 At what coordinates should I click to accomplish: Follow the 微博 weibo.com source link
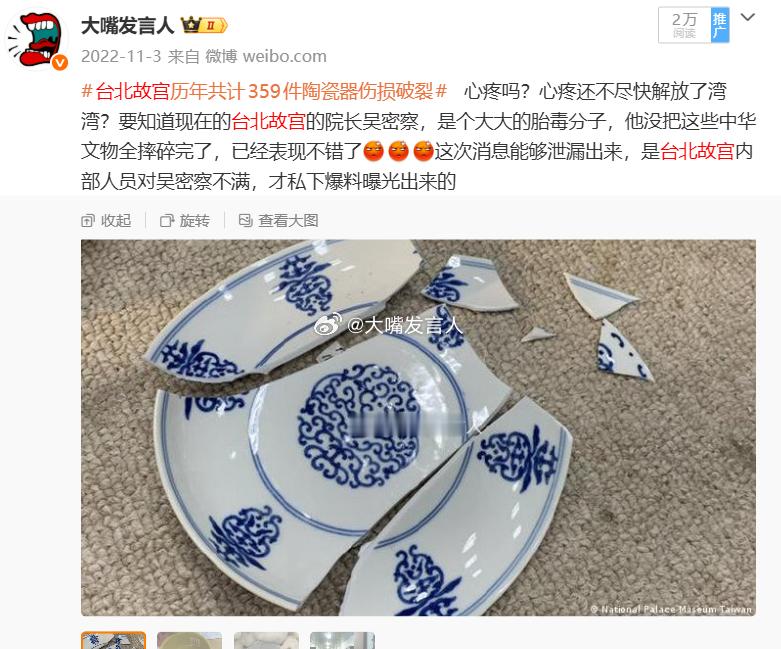[x=266, y=56]
